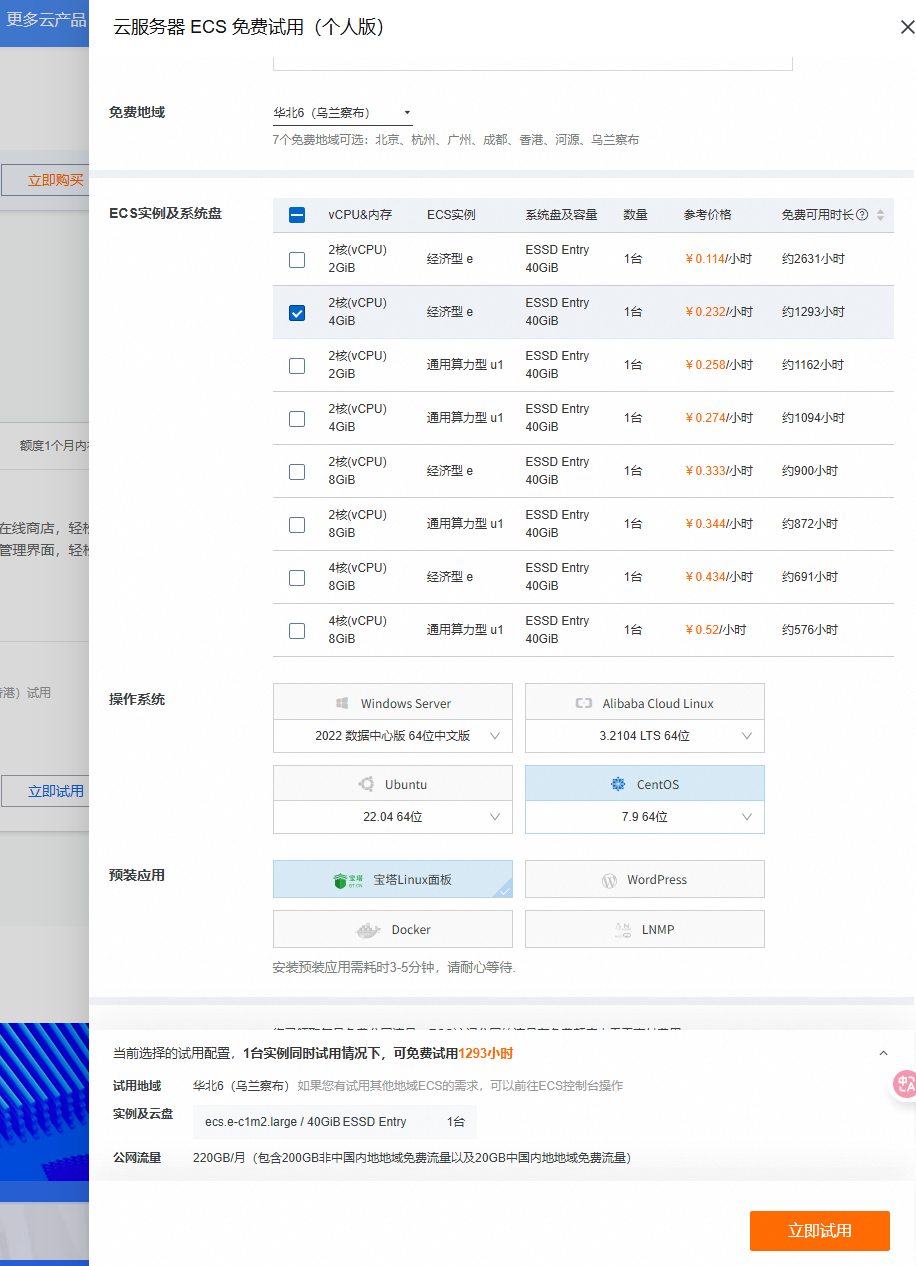Click the Ubuntu logo icon
The width and height of the screenshot is (916, 1266).
click(x=366, y=785)
